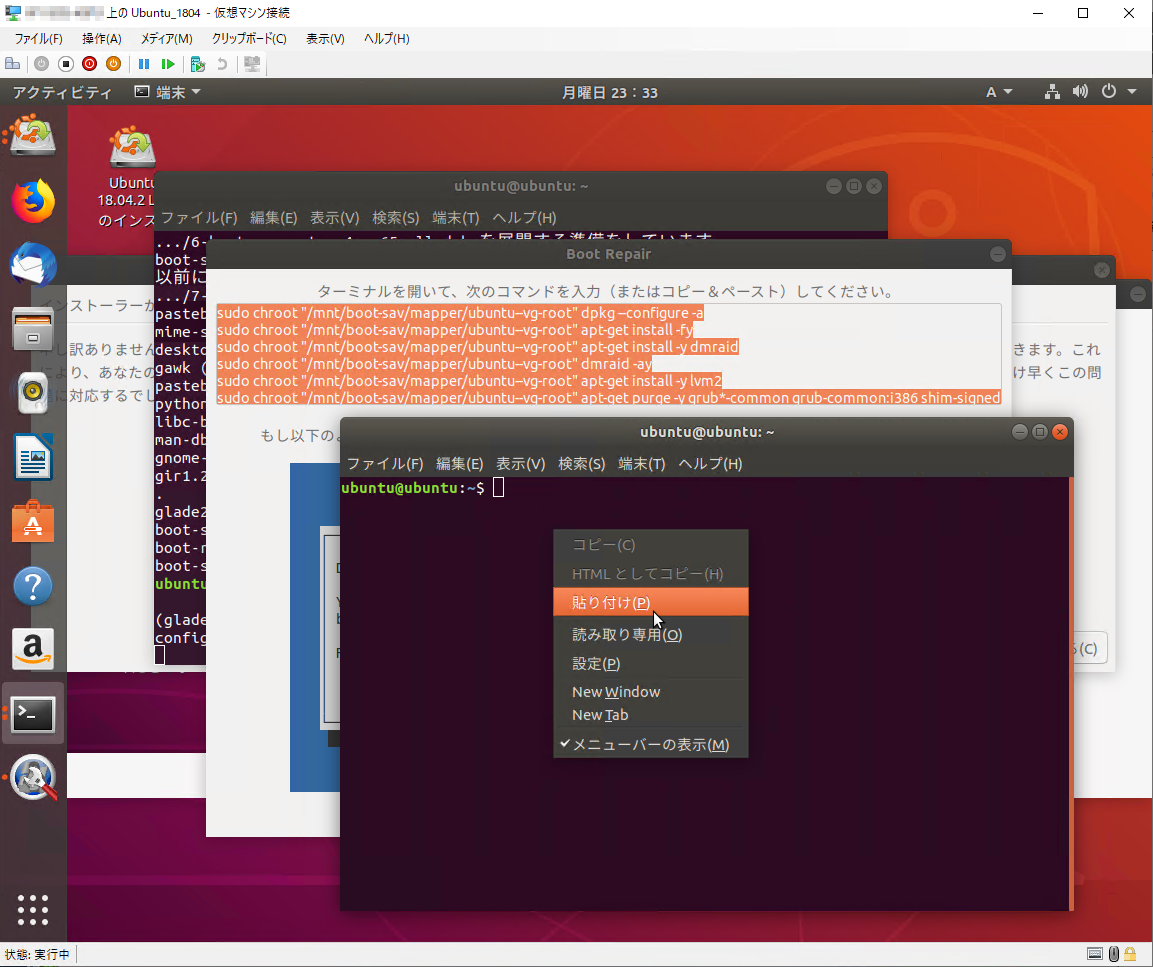Click the enhanced session icon in toolbar

252,64
